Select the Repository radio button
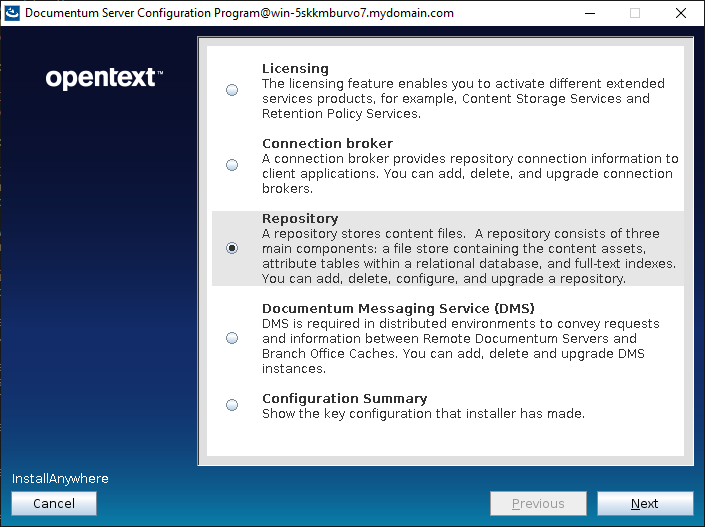 point(232,248)
